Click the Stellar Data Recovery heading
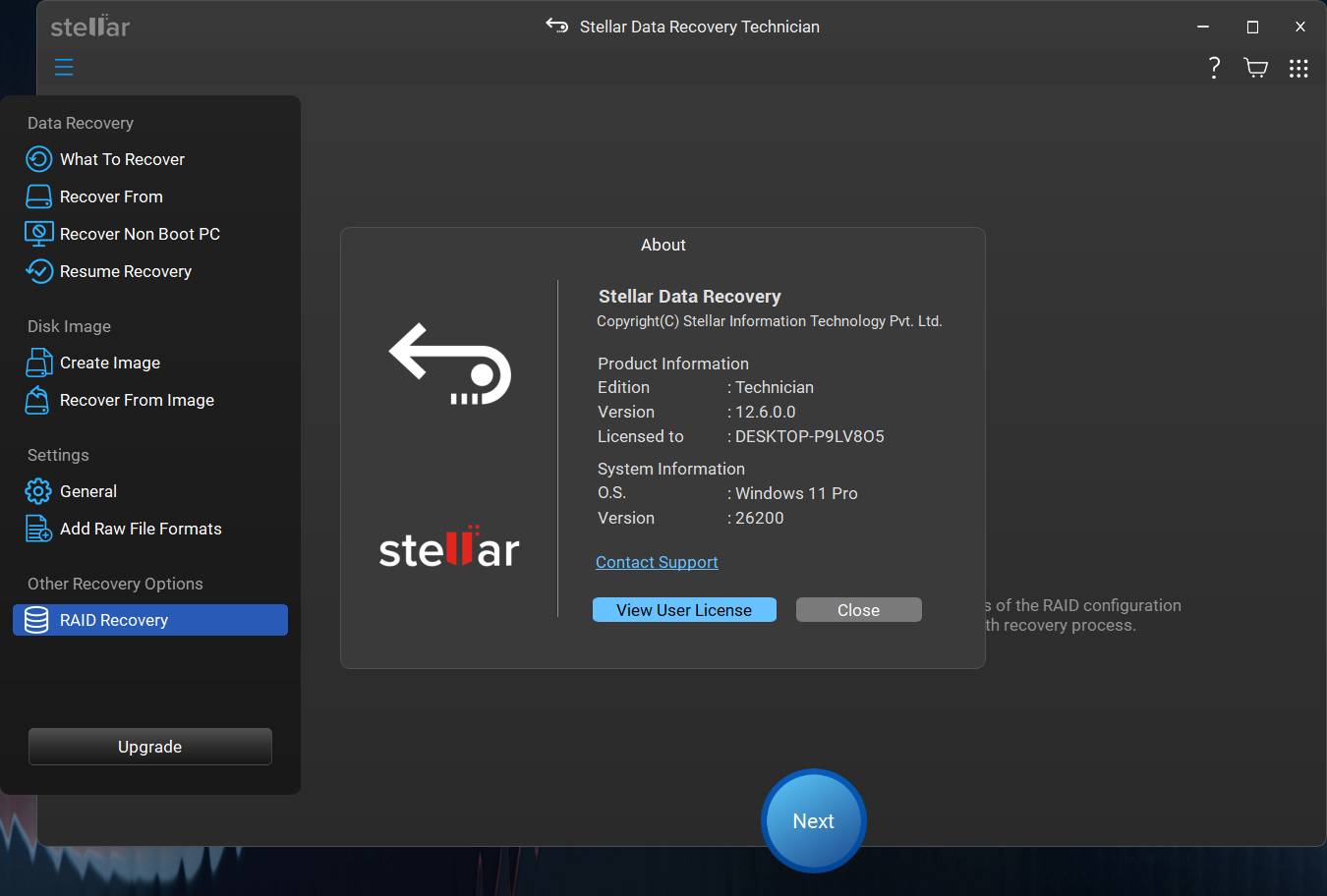Viewport: 1327px width, 896px height. (690, 297)
